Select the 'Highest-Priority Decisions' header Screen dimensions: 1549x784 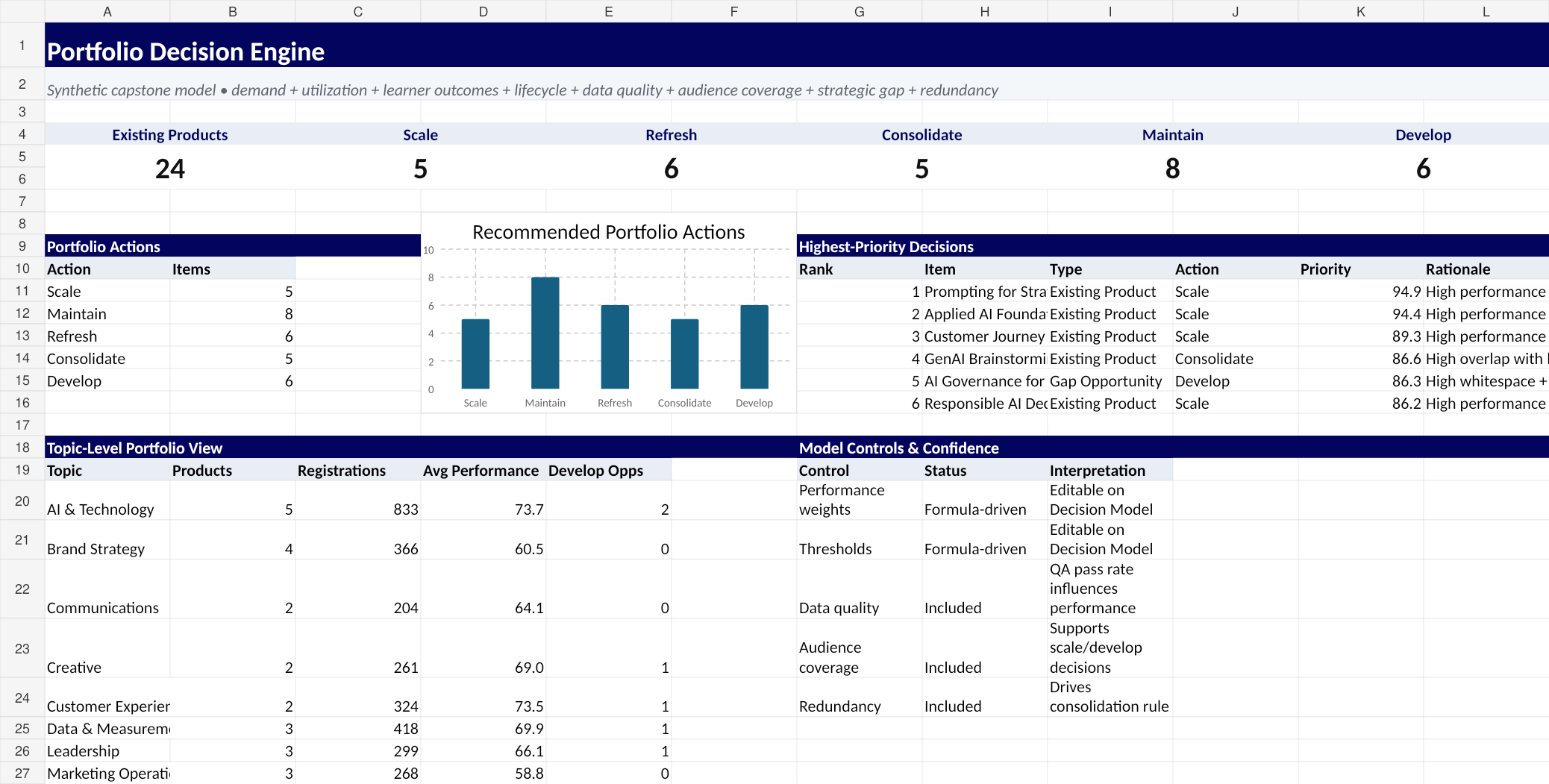tap(1173, 246)
